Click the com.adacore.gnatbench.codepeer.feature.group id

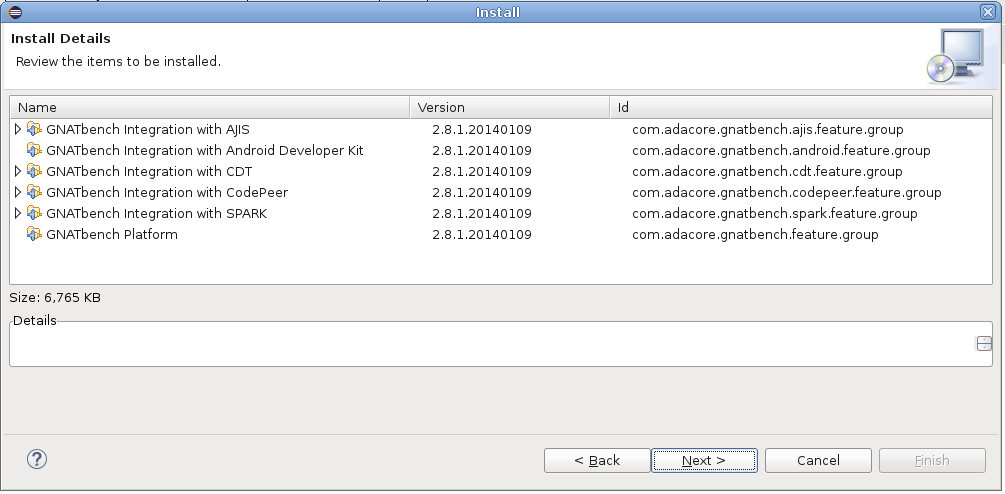(x=786, y=192)
